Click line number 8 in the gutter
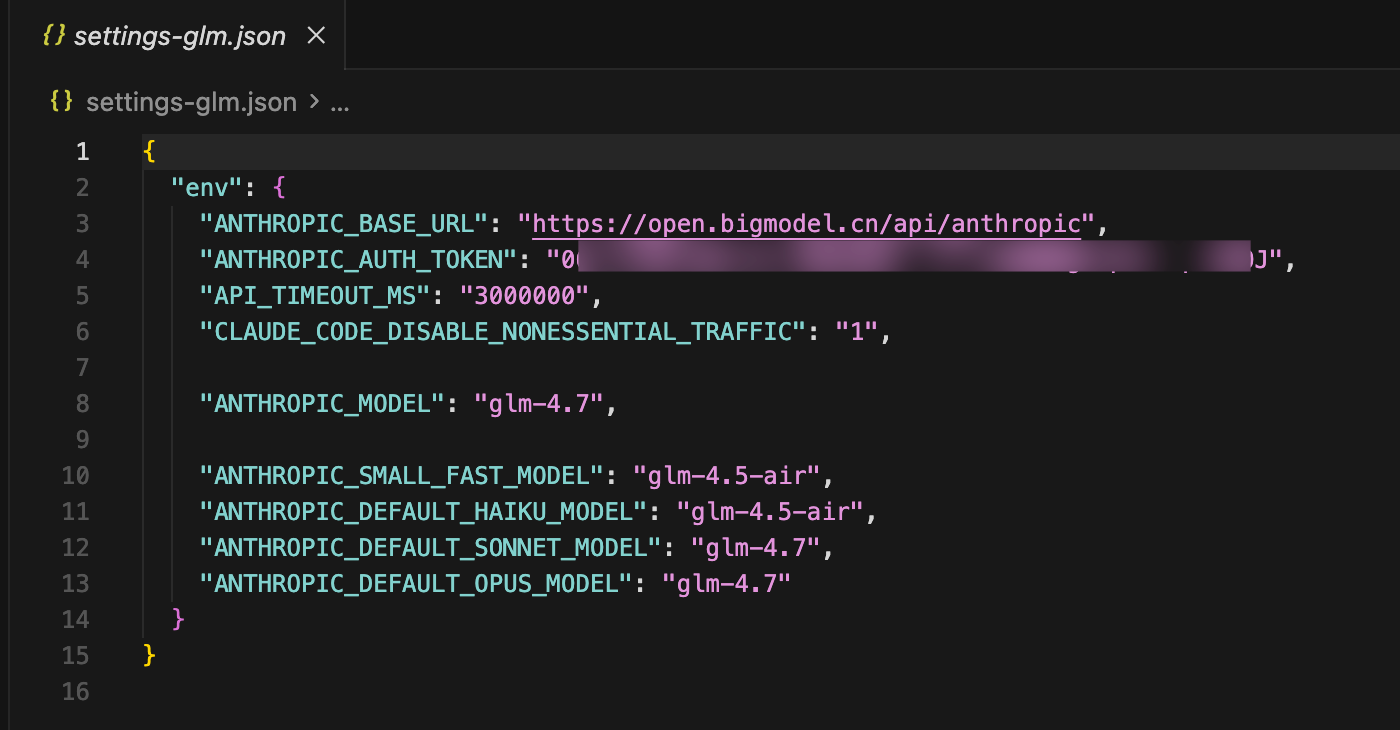 [x=82, y=404]
